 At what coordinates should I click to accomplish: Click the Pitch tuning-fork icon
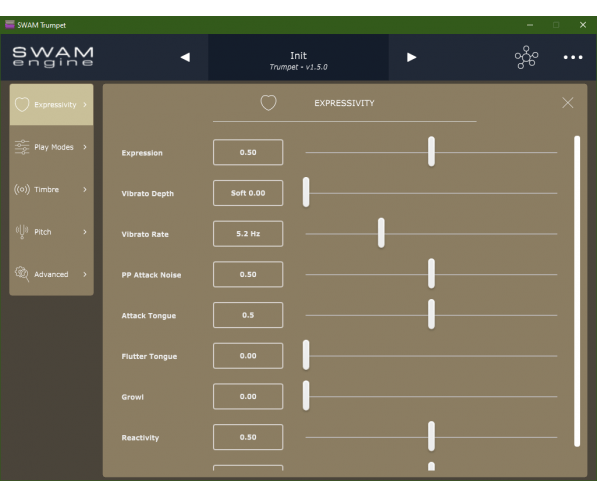[22, 232]
